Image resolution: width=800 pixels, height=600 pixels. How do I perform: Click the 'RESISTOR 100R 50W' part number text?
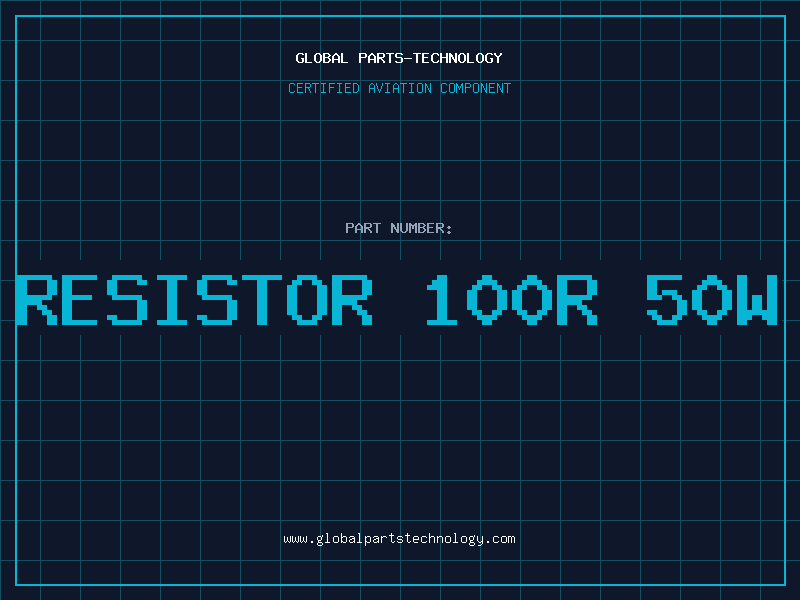(x=397, y=300)
